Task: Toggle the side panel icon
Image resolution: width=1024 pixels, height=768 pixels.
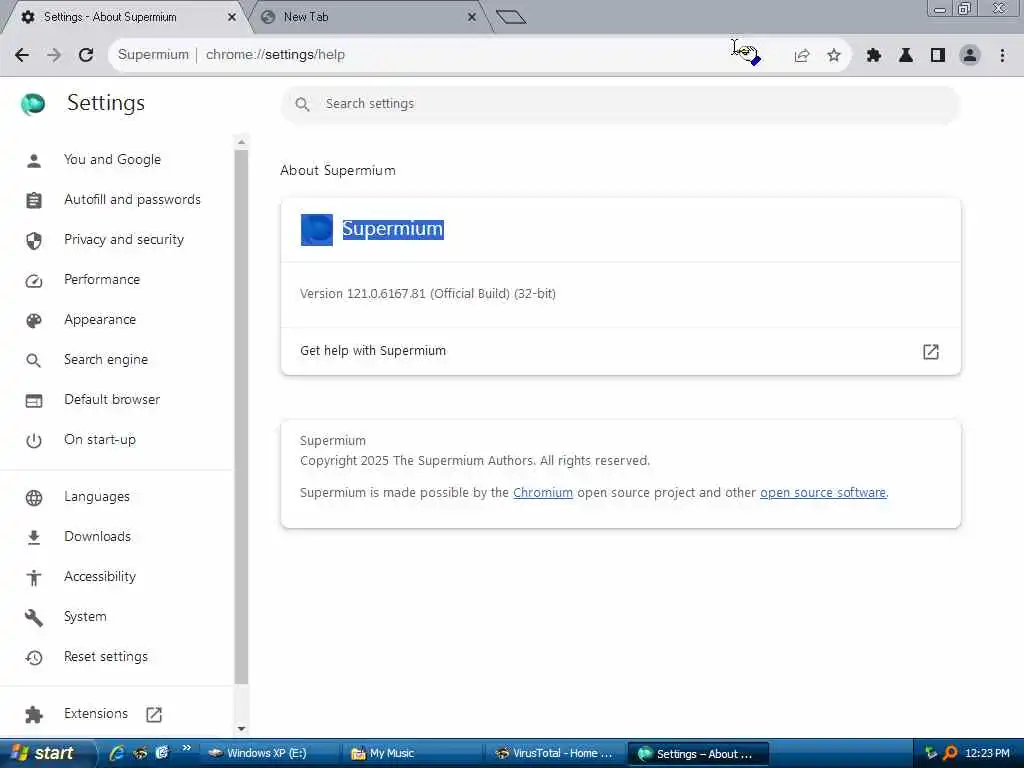Action: [x=938, y=56]
